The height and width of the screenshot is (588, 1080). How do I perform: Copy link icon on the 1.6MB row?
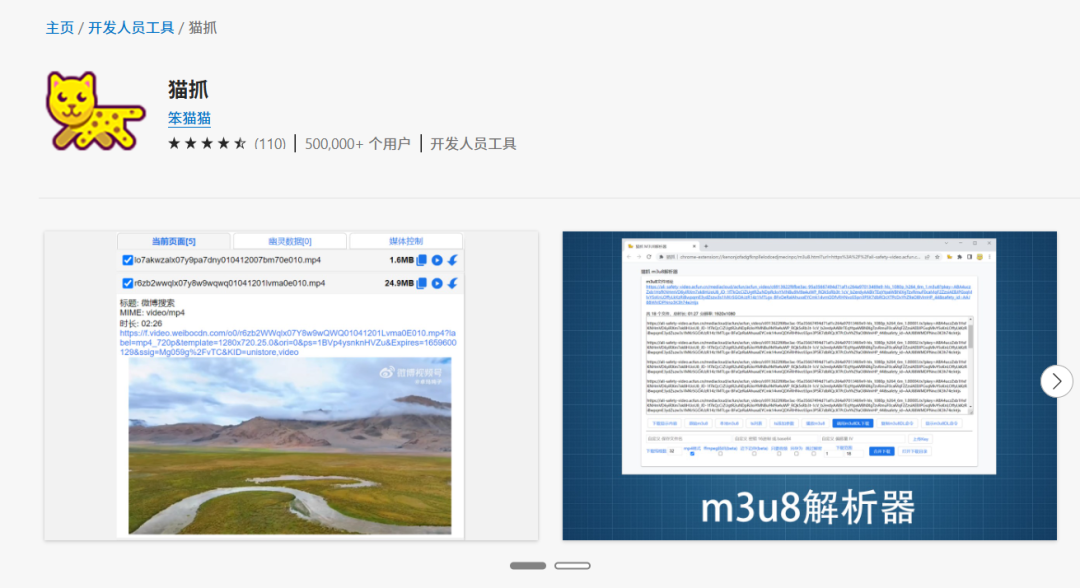422,260
